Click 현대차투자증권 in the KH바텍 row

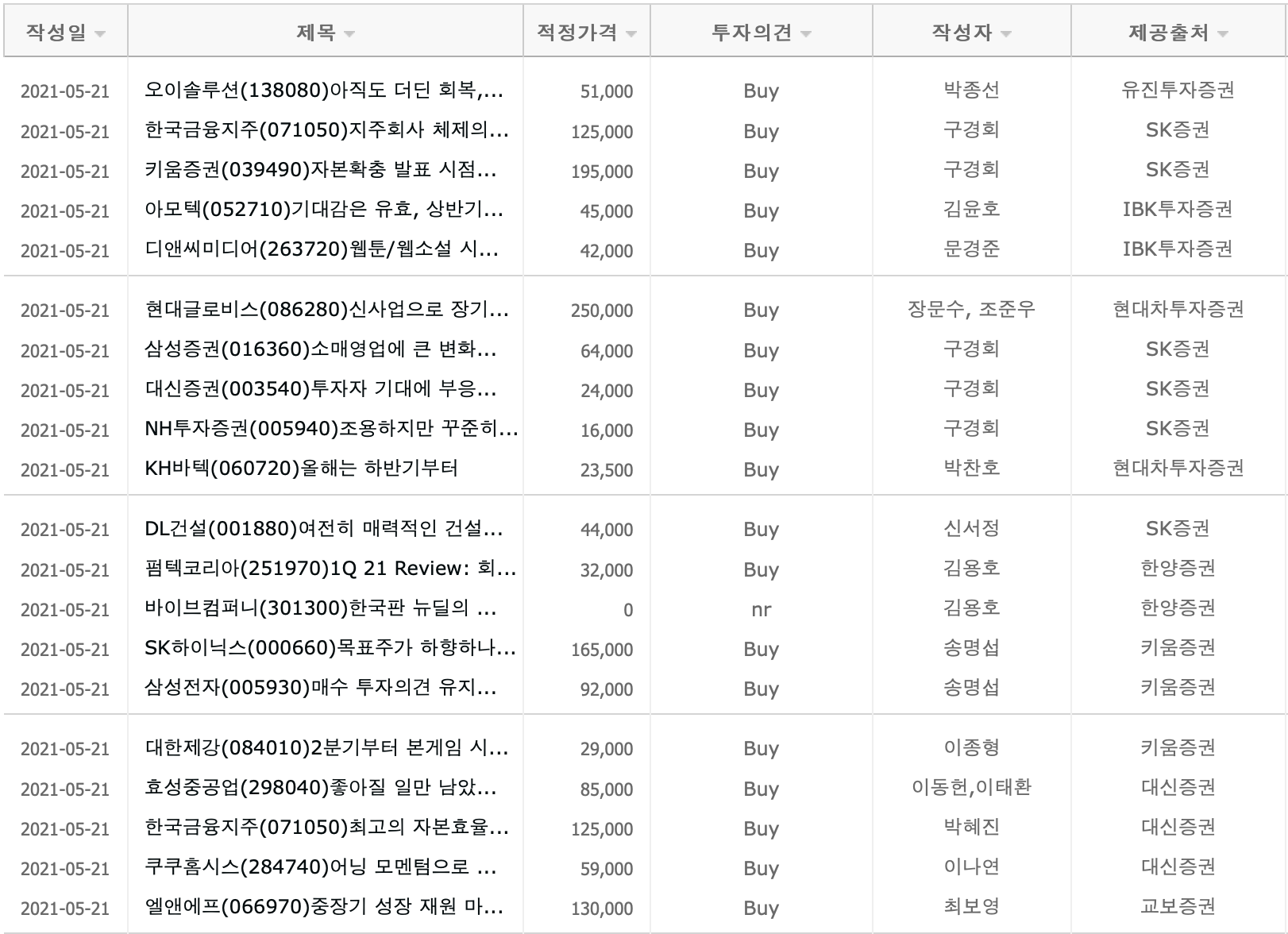(x=1178, y=468)
